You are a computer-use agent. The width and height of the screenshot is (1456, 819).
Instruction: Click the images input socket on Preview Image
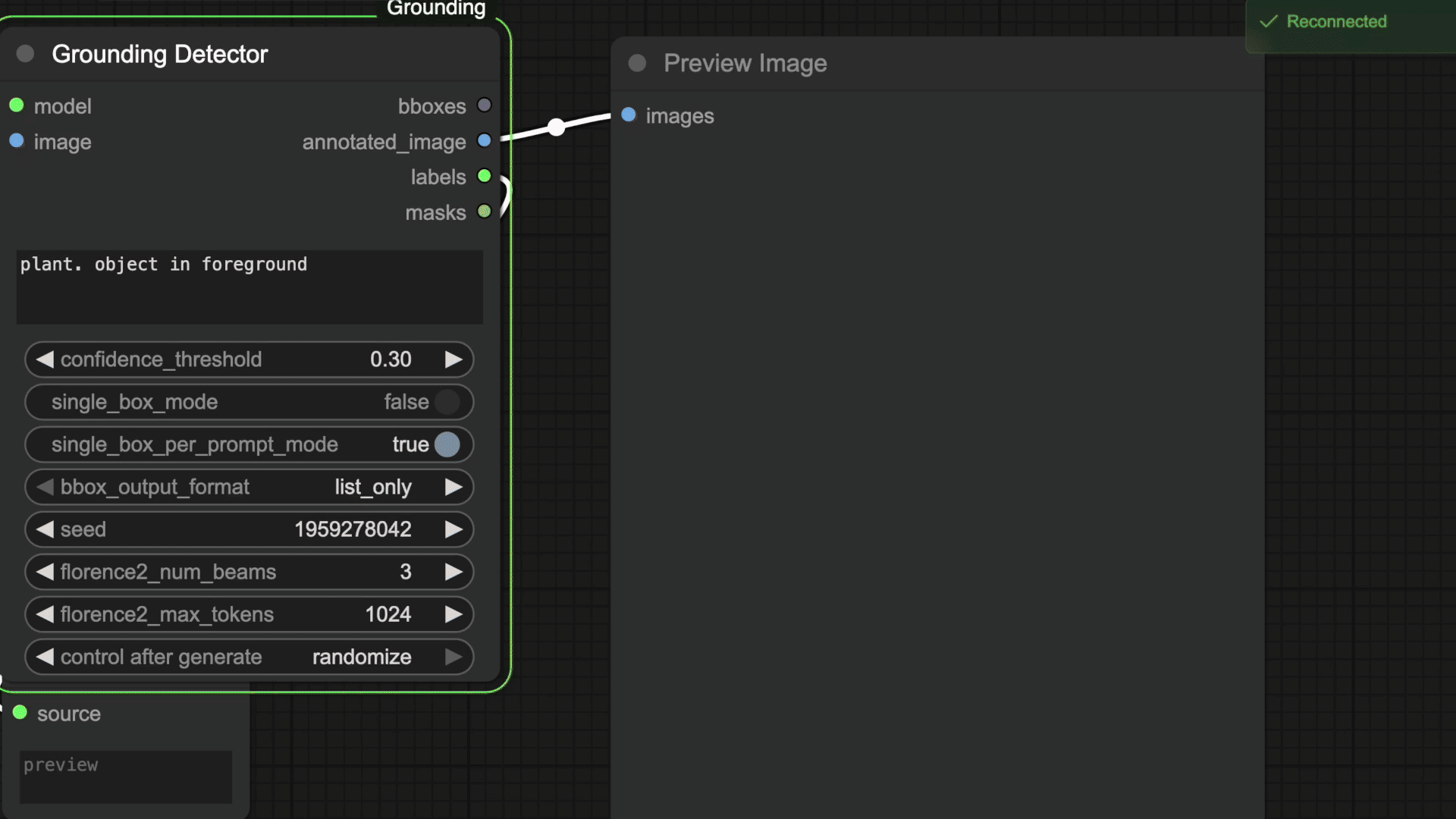[x=629, y=115]
